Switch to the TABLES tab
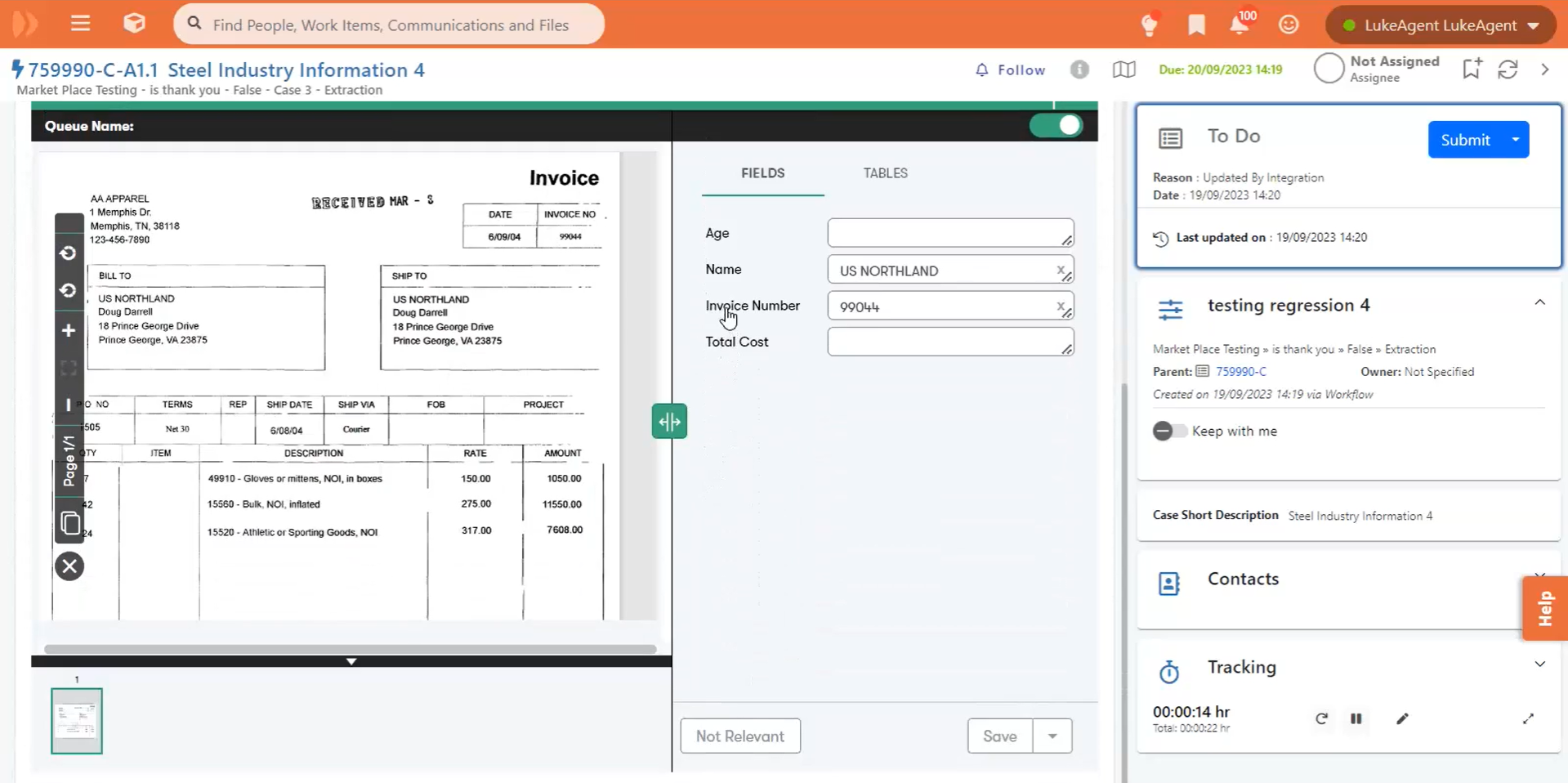The height and width of the screenshot is (783, 1568). tap(885, 173)
